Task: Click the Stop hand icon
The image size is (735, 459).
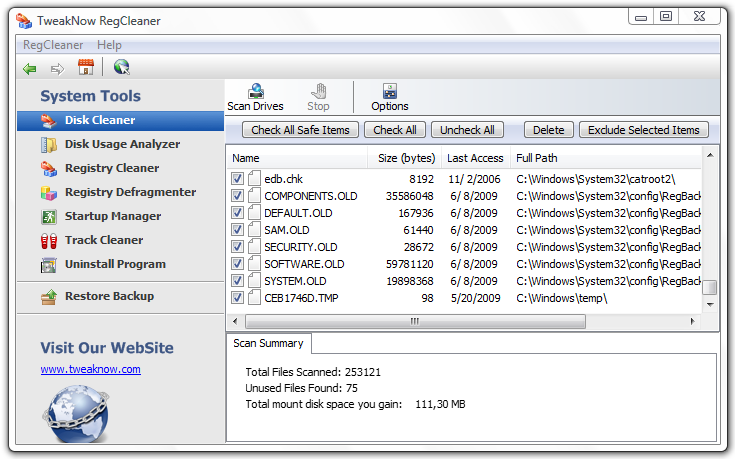Action: [x=319, y=91]
